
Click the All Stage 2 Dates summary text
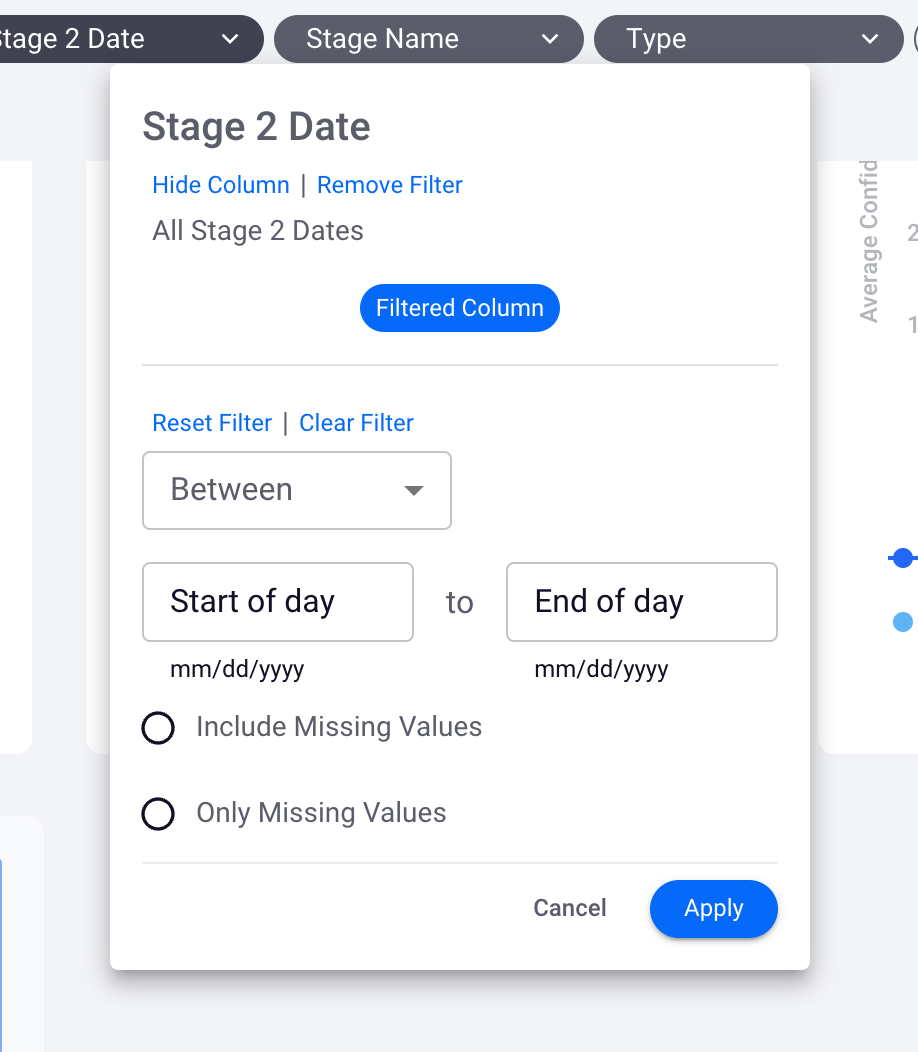(x=258, y=231)
